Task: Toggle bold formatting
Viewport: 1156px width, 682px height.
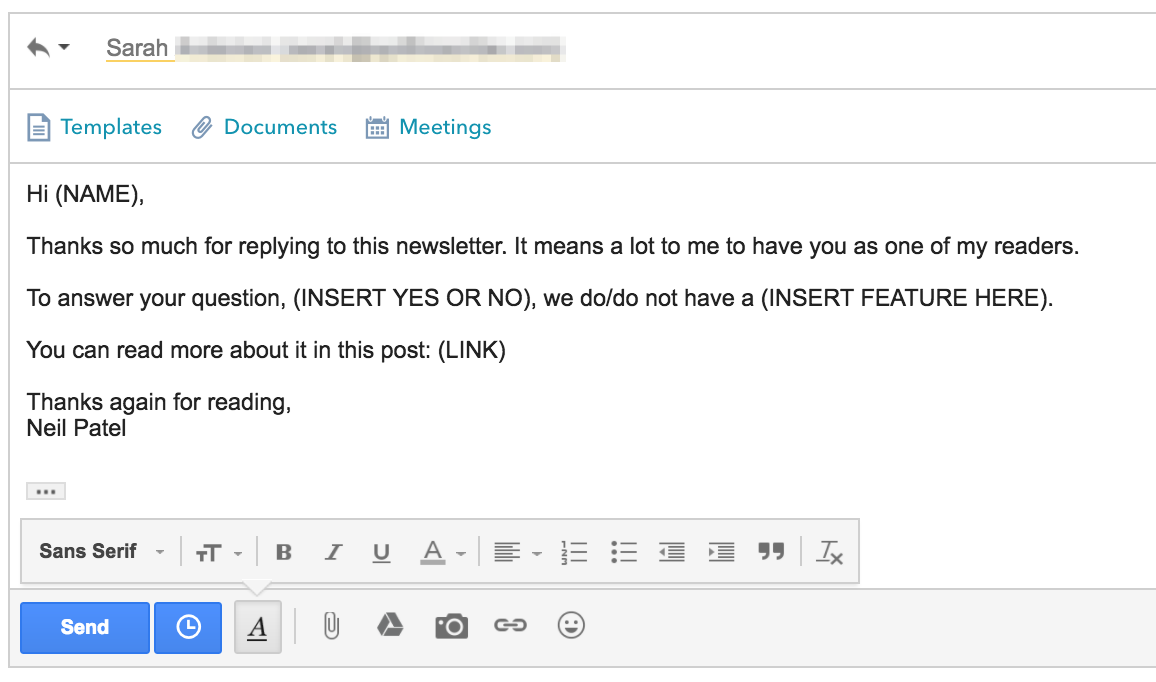Action: pos(284,551)
